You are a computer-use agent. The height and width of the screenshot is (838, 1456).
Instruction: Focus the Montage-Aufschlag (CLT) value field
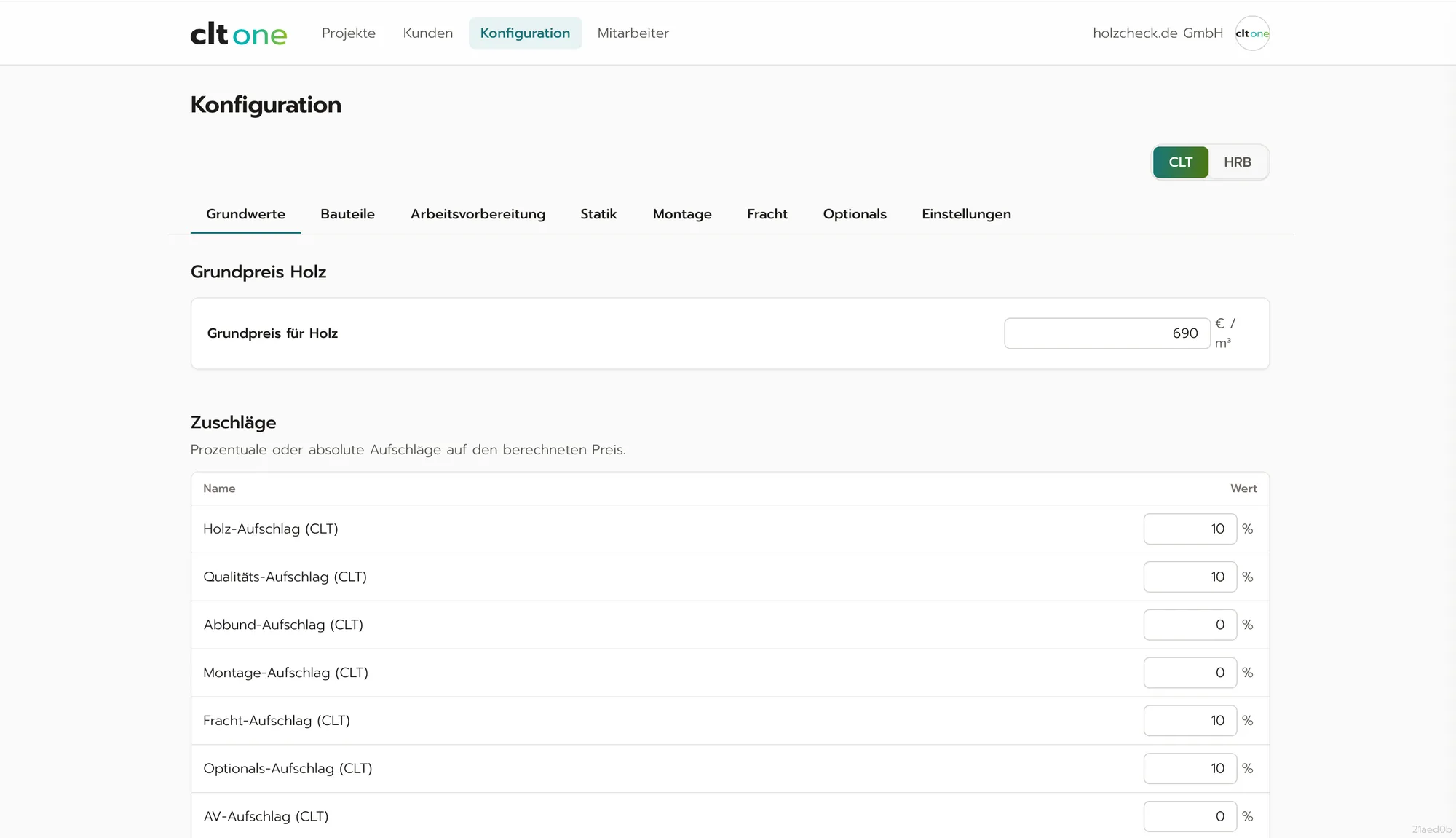click(x=1190, y=673)
